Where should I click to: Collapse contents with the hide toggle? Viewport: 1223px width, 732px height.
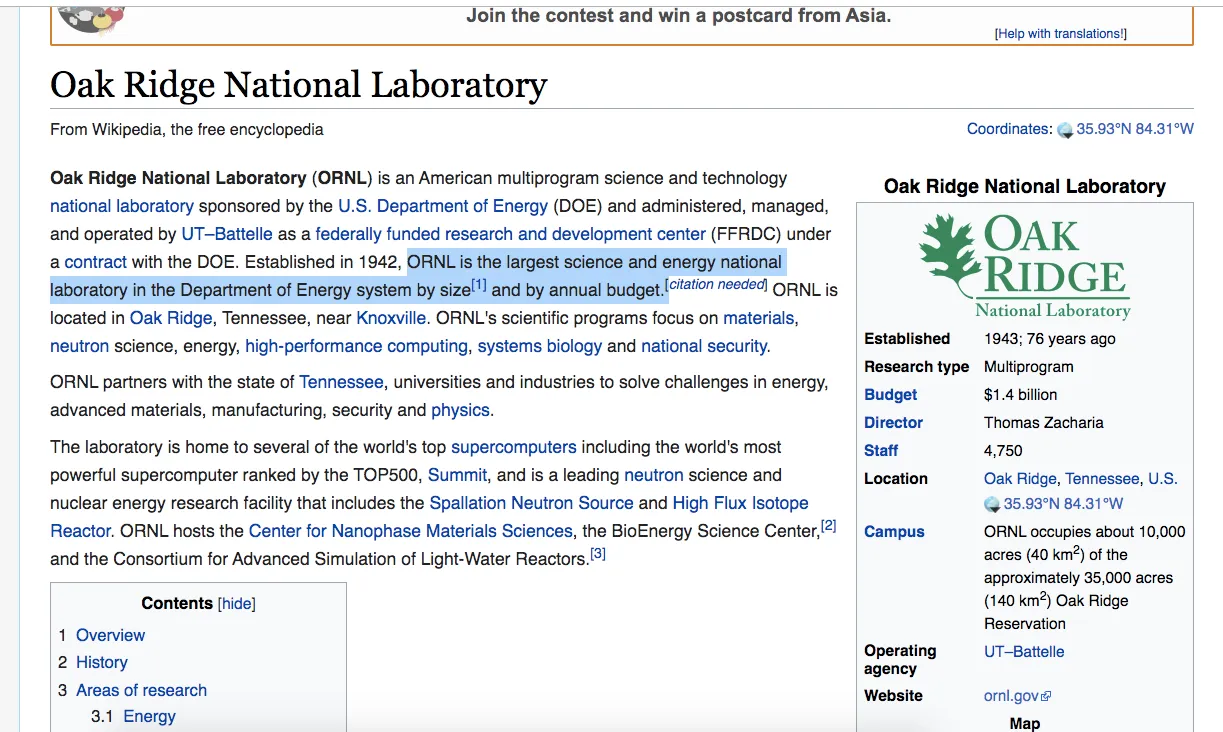tap(237, 604)
